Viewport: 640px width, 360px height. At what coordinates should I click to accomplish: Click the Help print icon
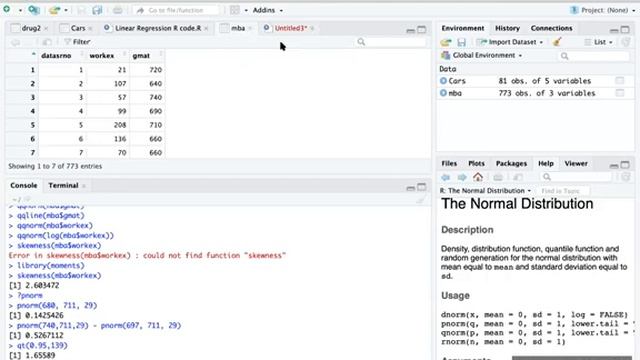coord(498,177)
